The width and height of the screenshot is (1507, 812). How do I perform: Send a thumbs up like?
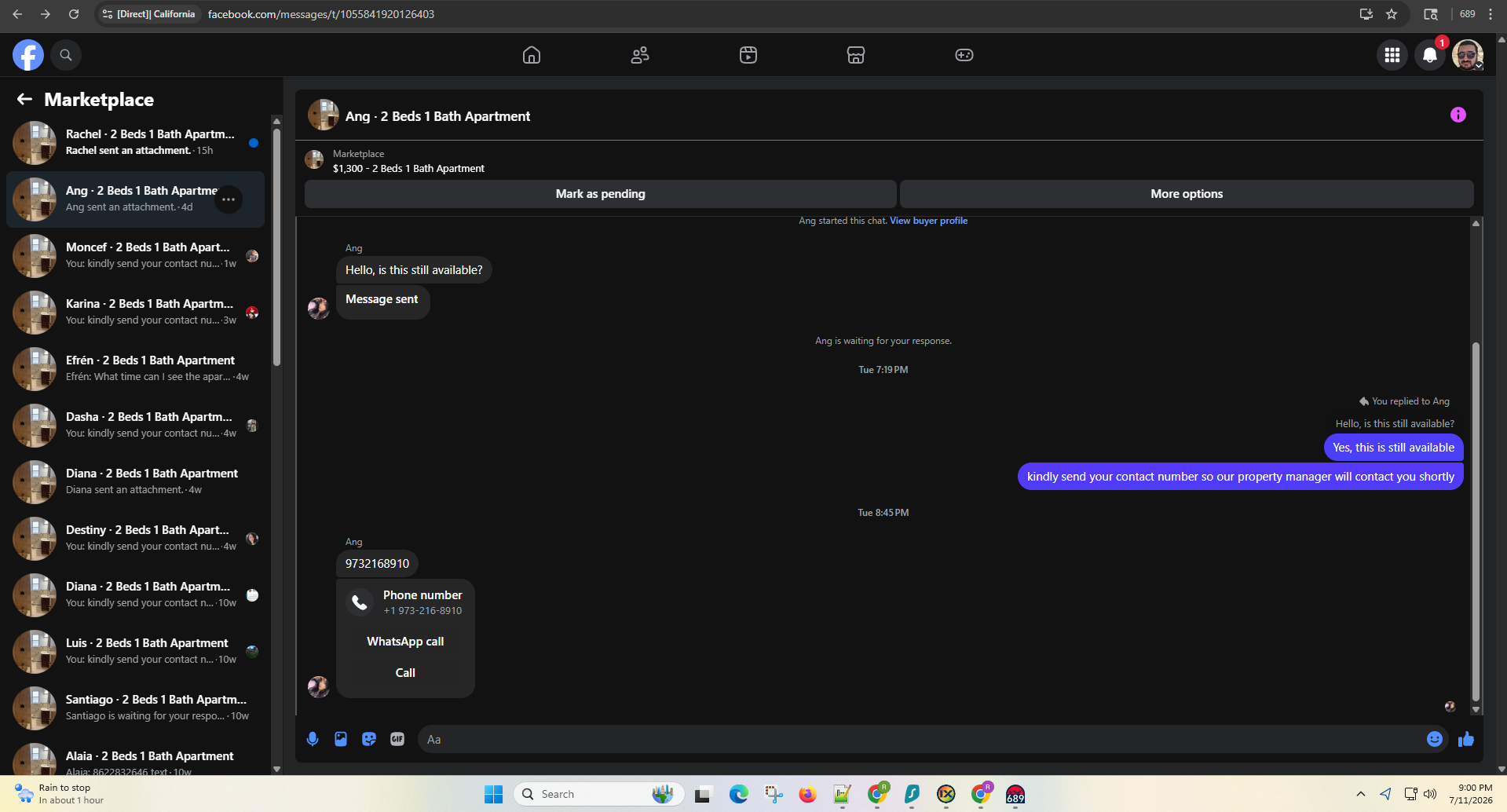tap(1466, 739)
